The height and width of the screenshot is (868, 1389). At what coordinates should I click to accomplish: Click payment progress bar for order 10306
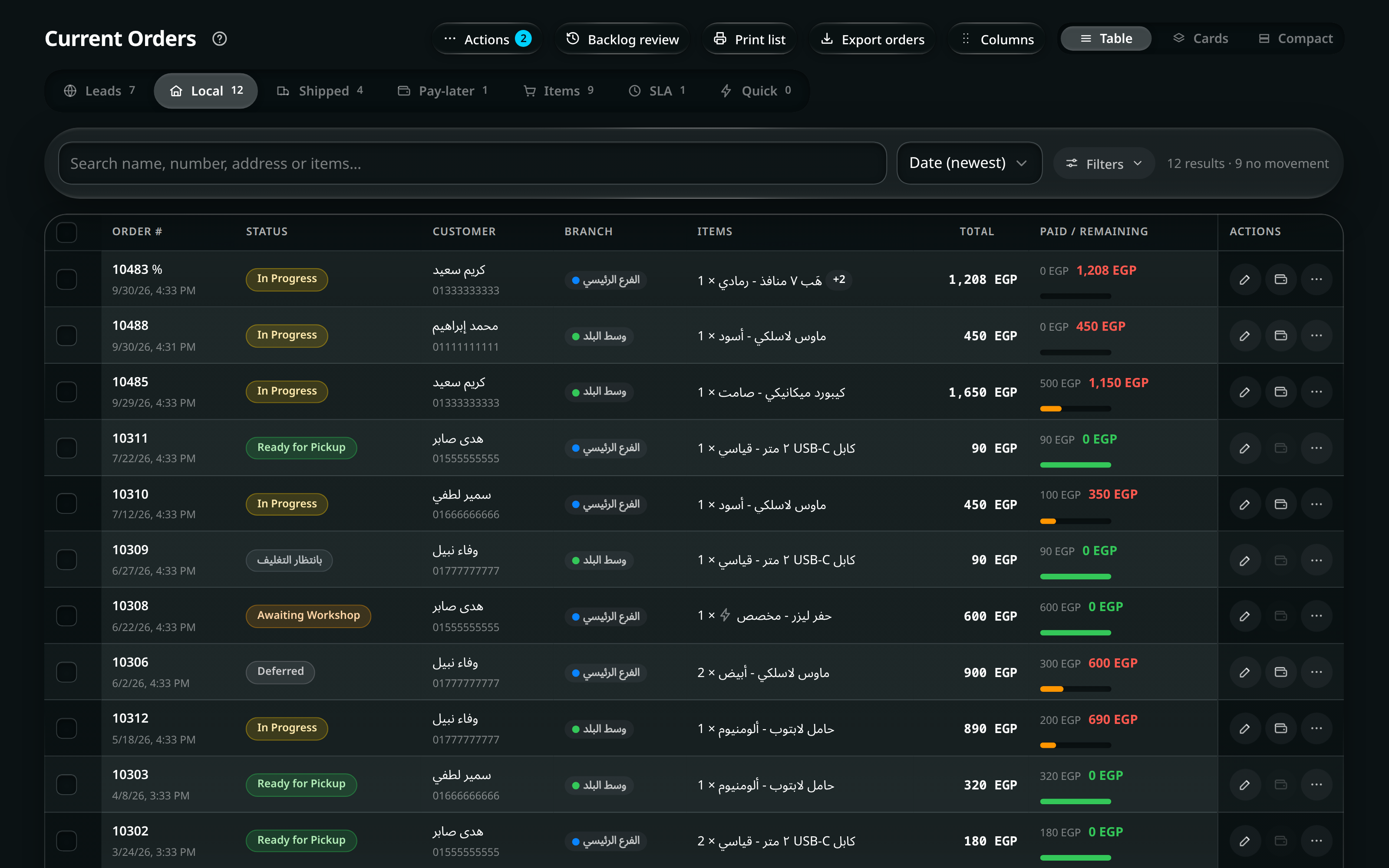[x=1075, y=689]
